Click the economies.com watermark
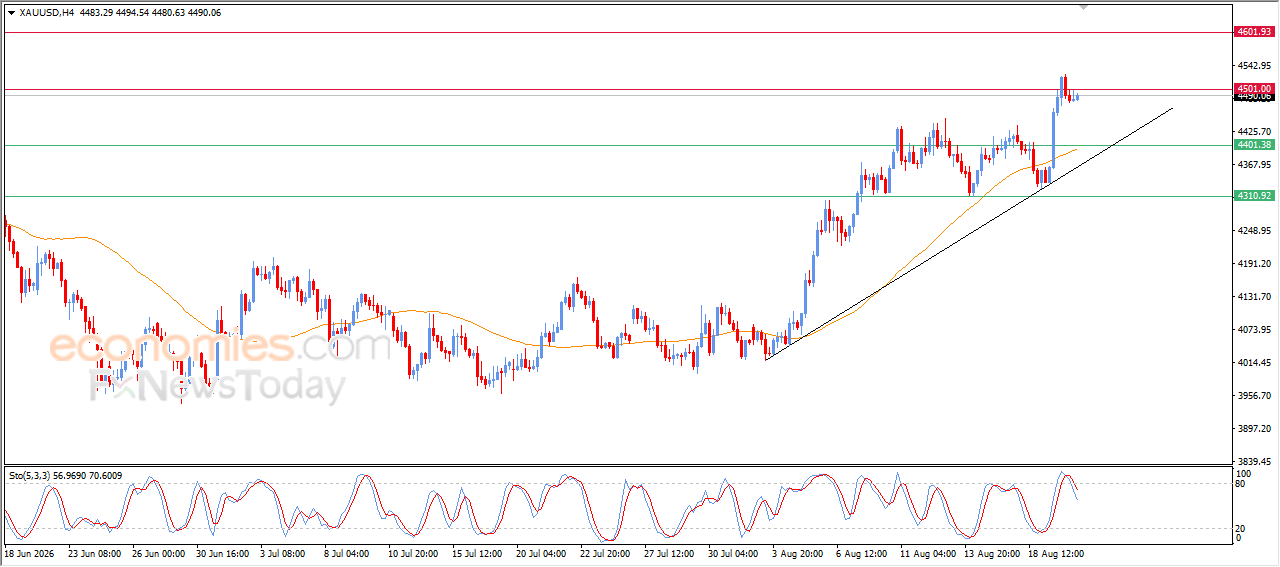1280x567 pixels. click(220, 346)
